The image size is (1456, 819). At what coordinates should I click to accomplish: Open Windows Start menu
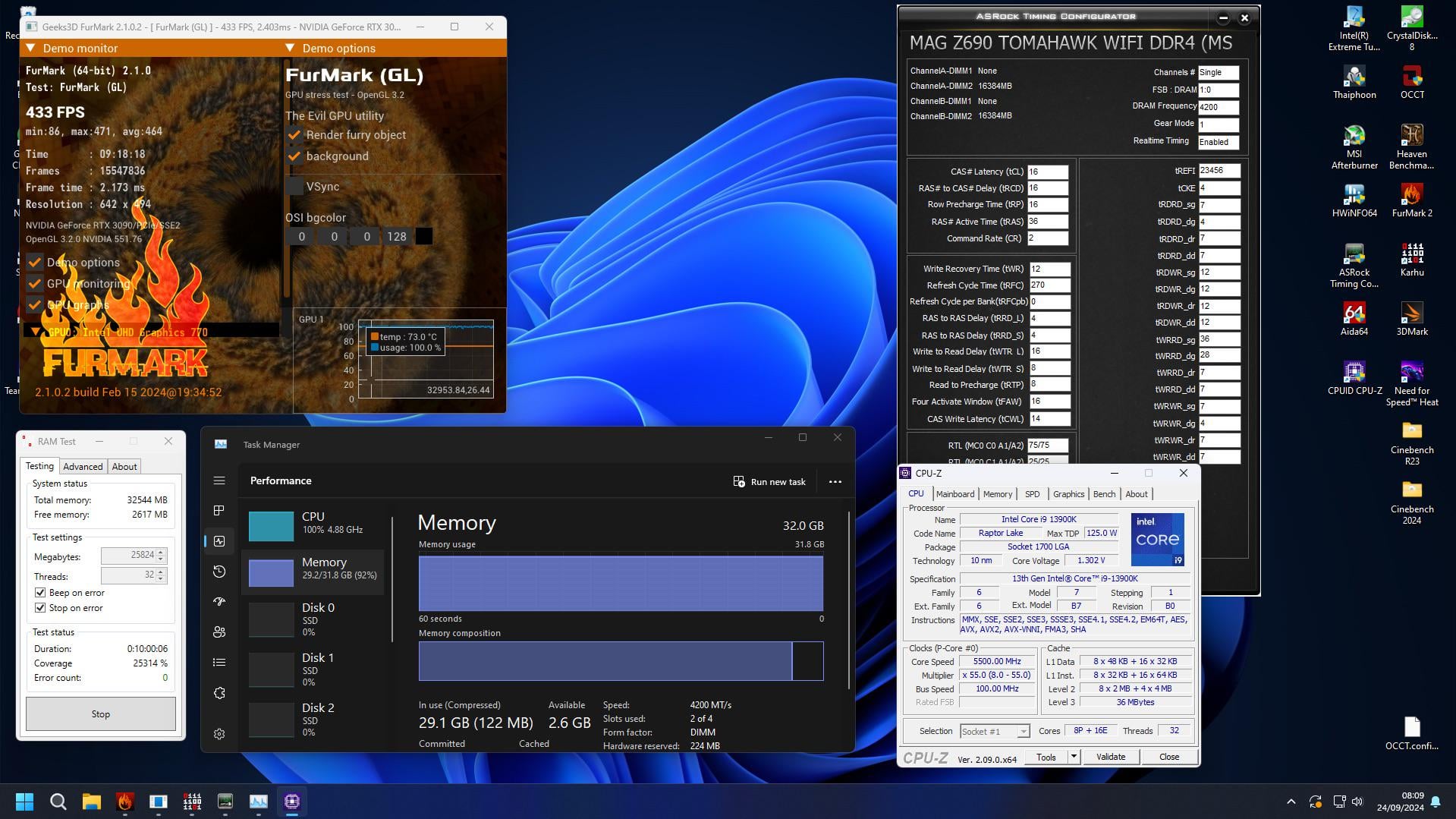(x=24, y=802)
